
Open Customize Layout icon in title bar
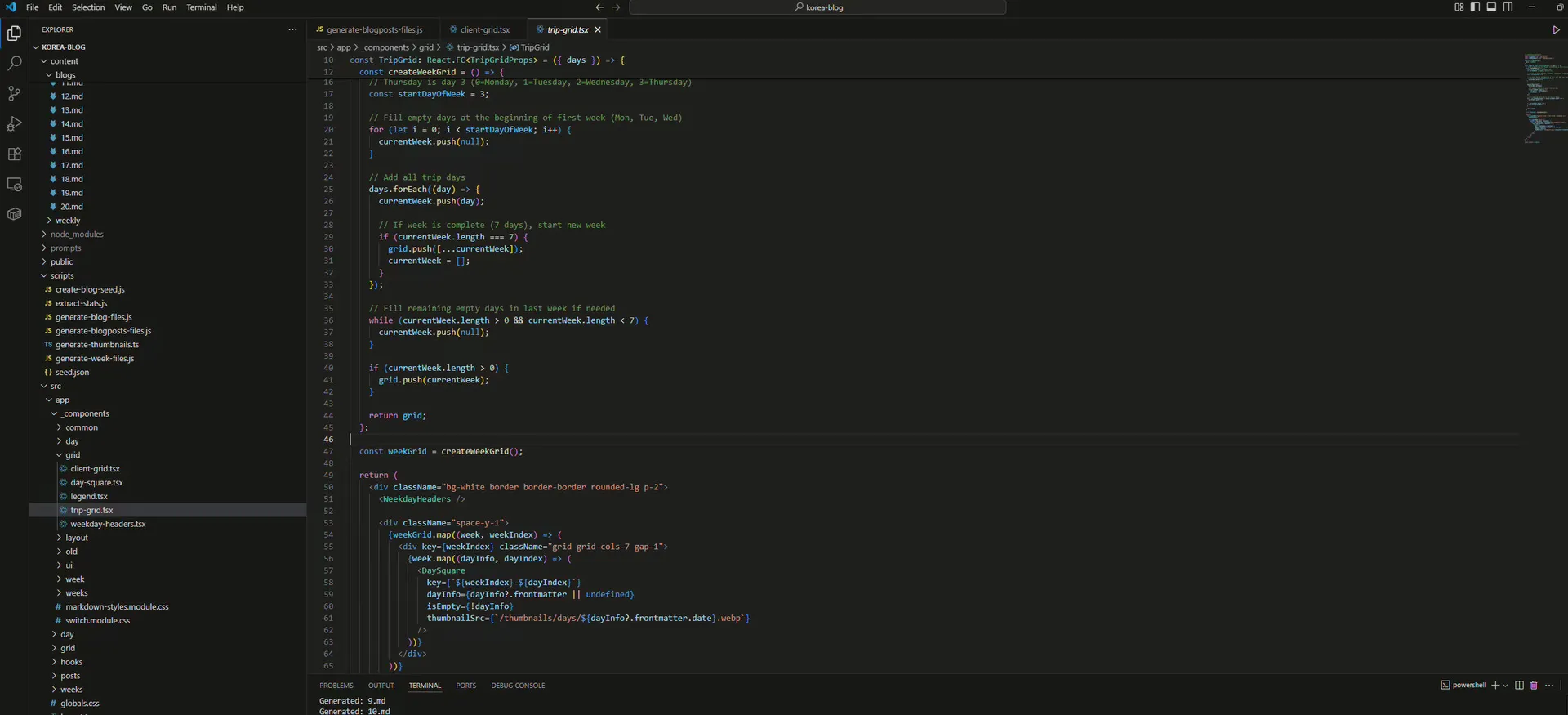[1459, 7]
